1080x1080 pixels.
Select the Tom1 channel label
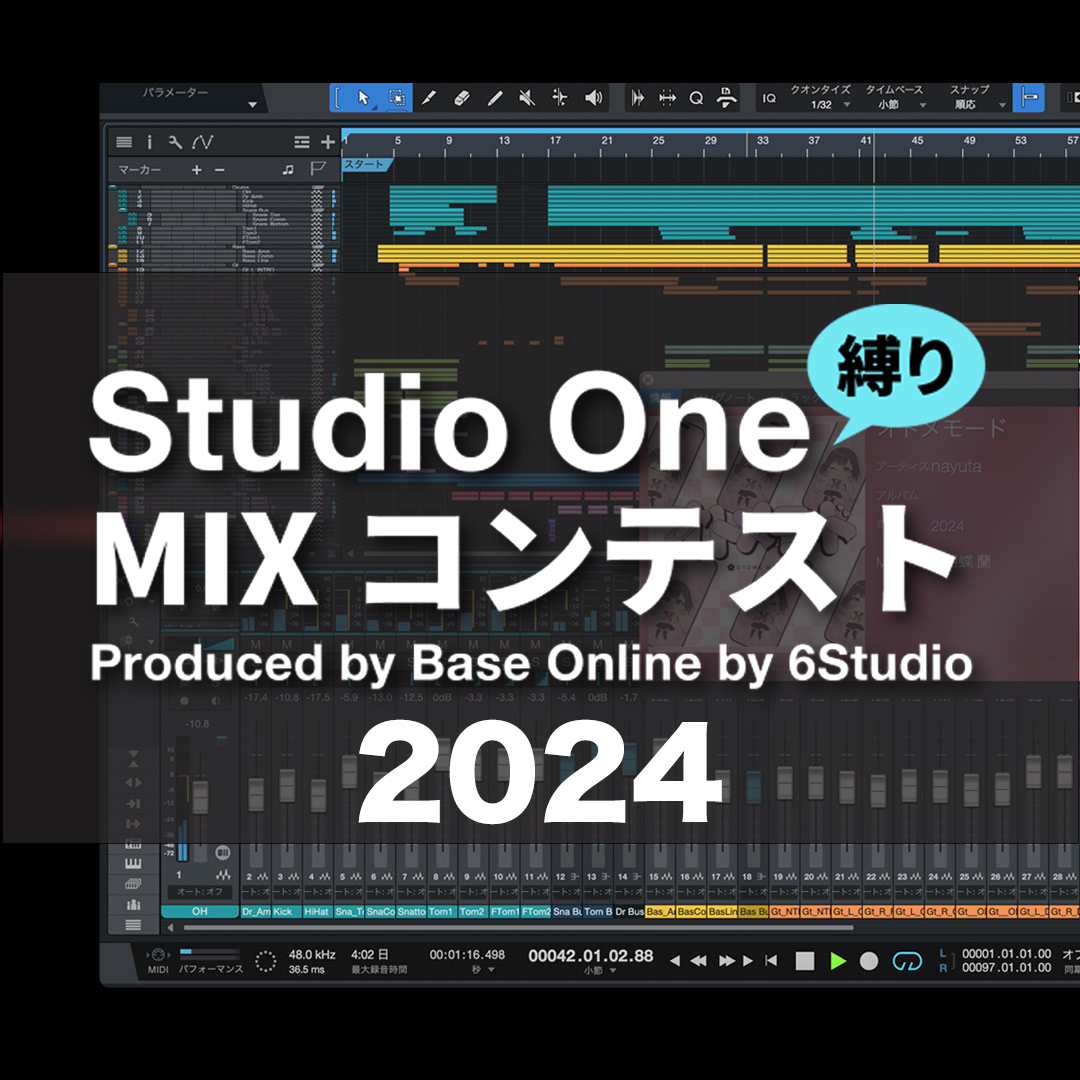tap(441, 911)
